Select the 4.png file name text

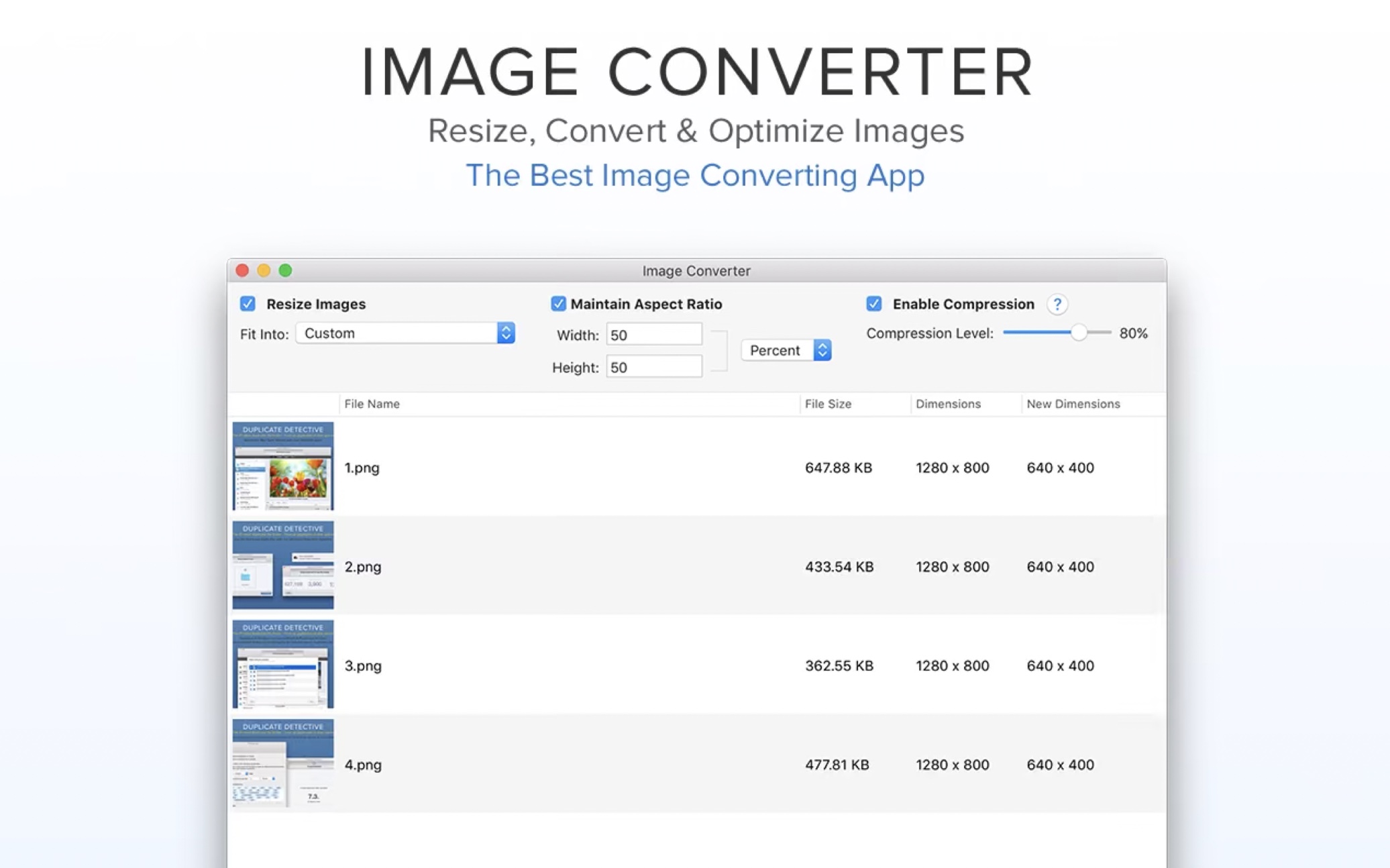[363, 765]
